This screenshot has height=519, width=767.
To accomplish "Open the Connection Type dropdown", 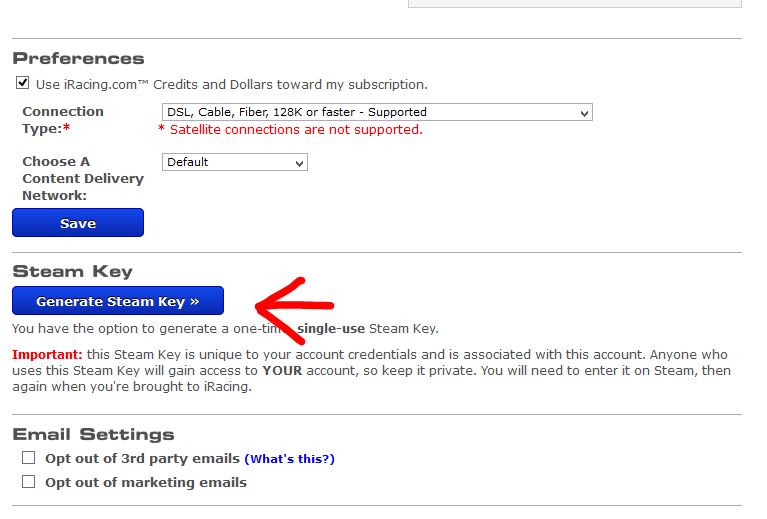I will pyautogui.click(x=377, y=112).
